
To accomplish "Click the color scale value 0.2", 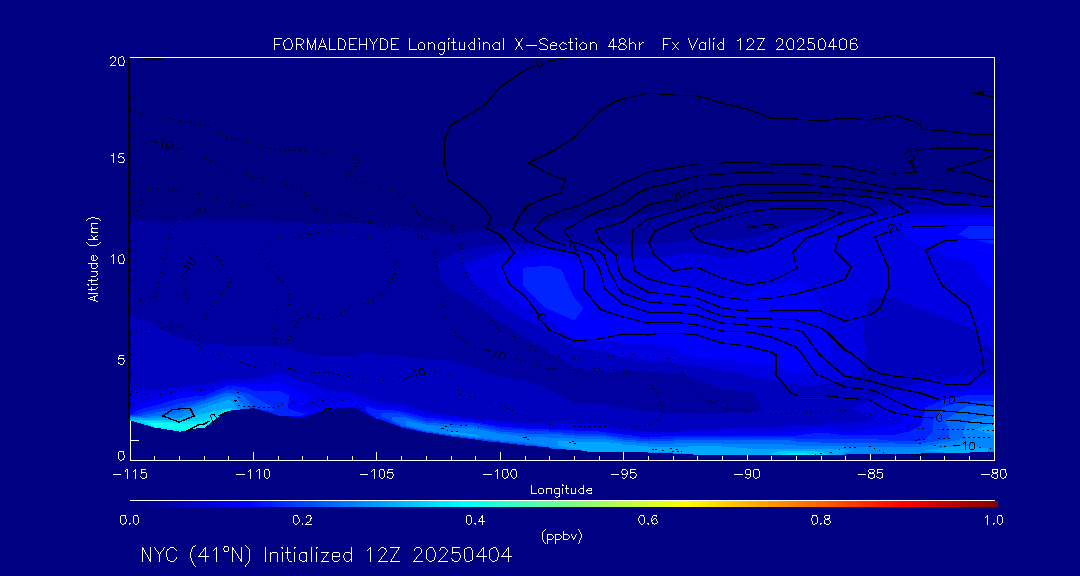I will [302, 520].
